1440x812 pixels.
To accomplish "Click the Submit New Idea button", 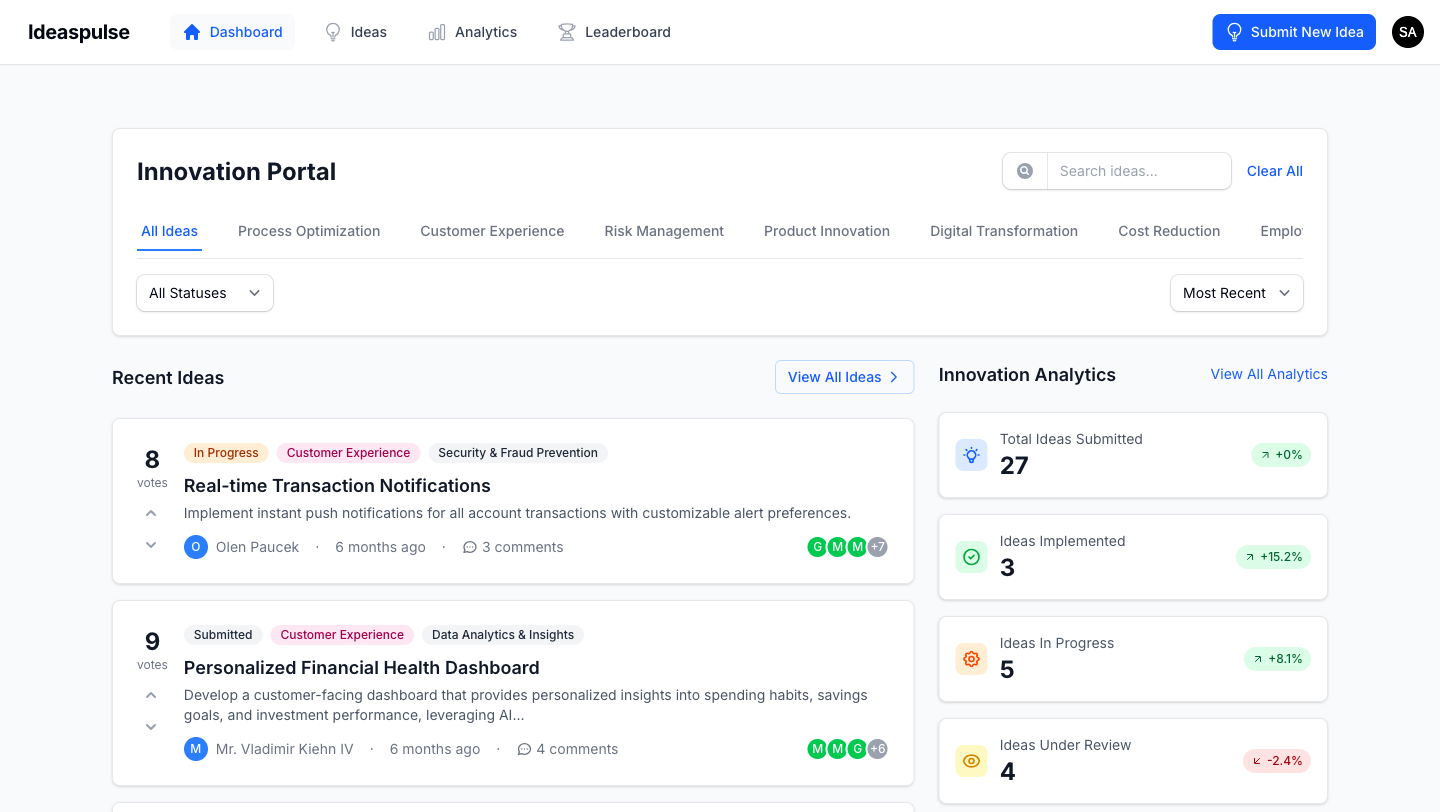I will coord(1294,32).
